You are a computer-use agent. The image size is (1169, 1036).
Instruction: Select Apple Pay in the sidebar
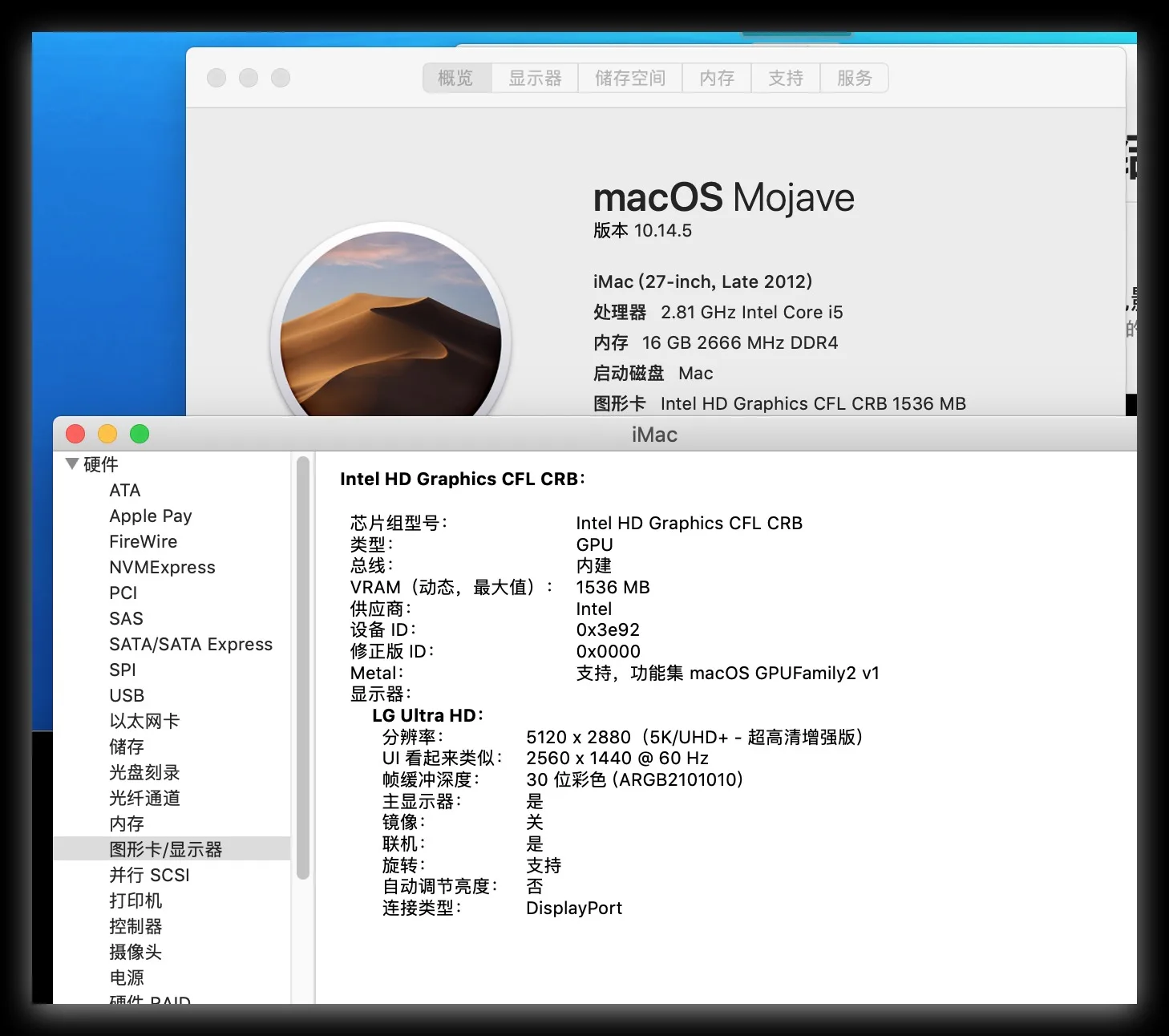coord(151,516)
